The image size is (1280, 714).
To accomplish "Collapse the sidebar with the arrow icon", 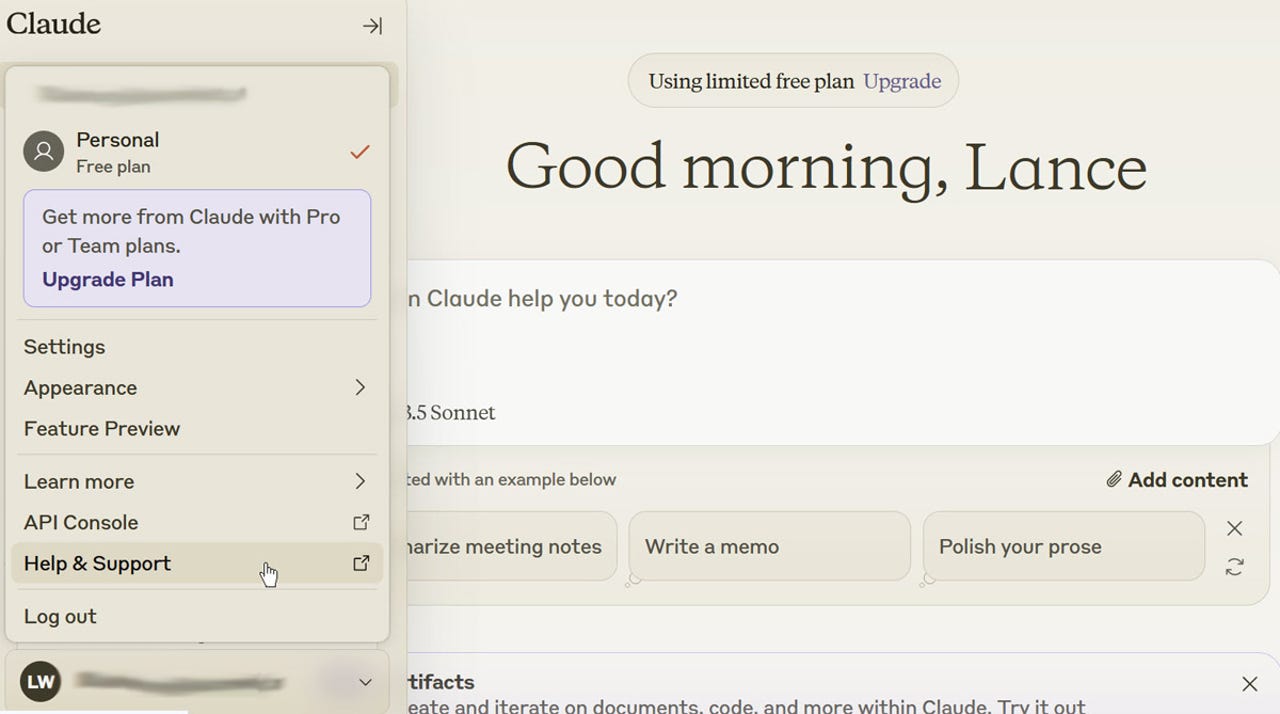I will click(372, 26).
